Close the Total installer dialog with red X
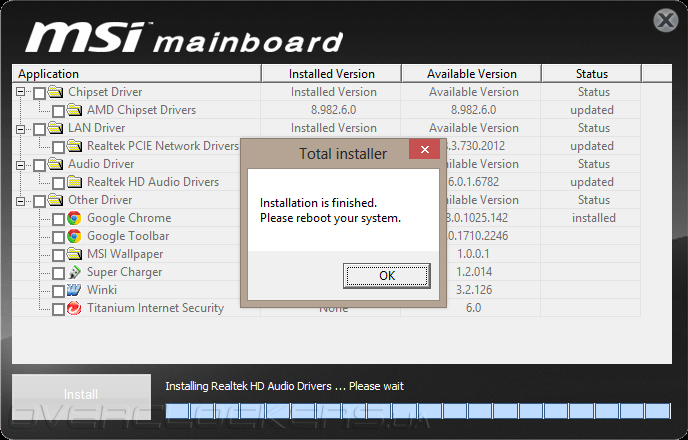 [424, 150]
